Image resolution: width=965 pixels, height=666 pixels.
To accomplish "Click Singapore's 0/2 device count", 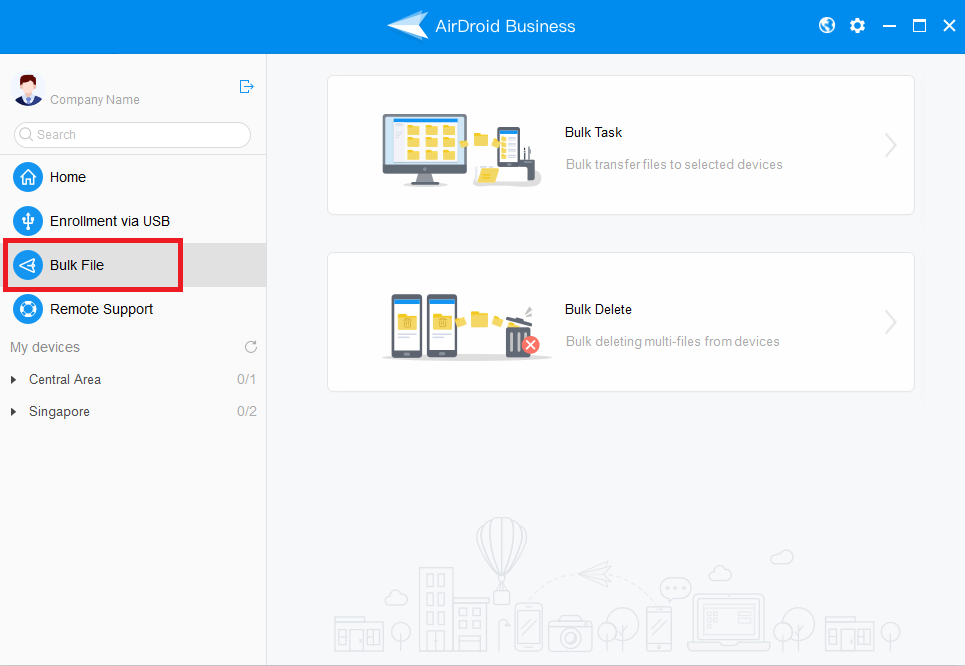I will click(247, 411).
